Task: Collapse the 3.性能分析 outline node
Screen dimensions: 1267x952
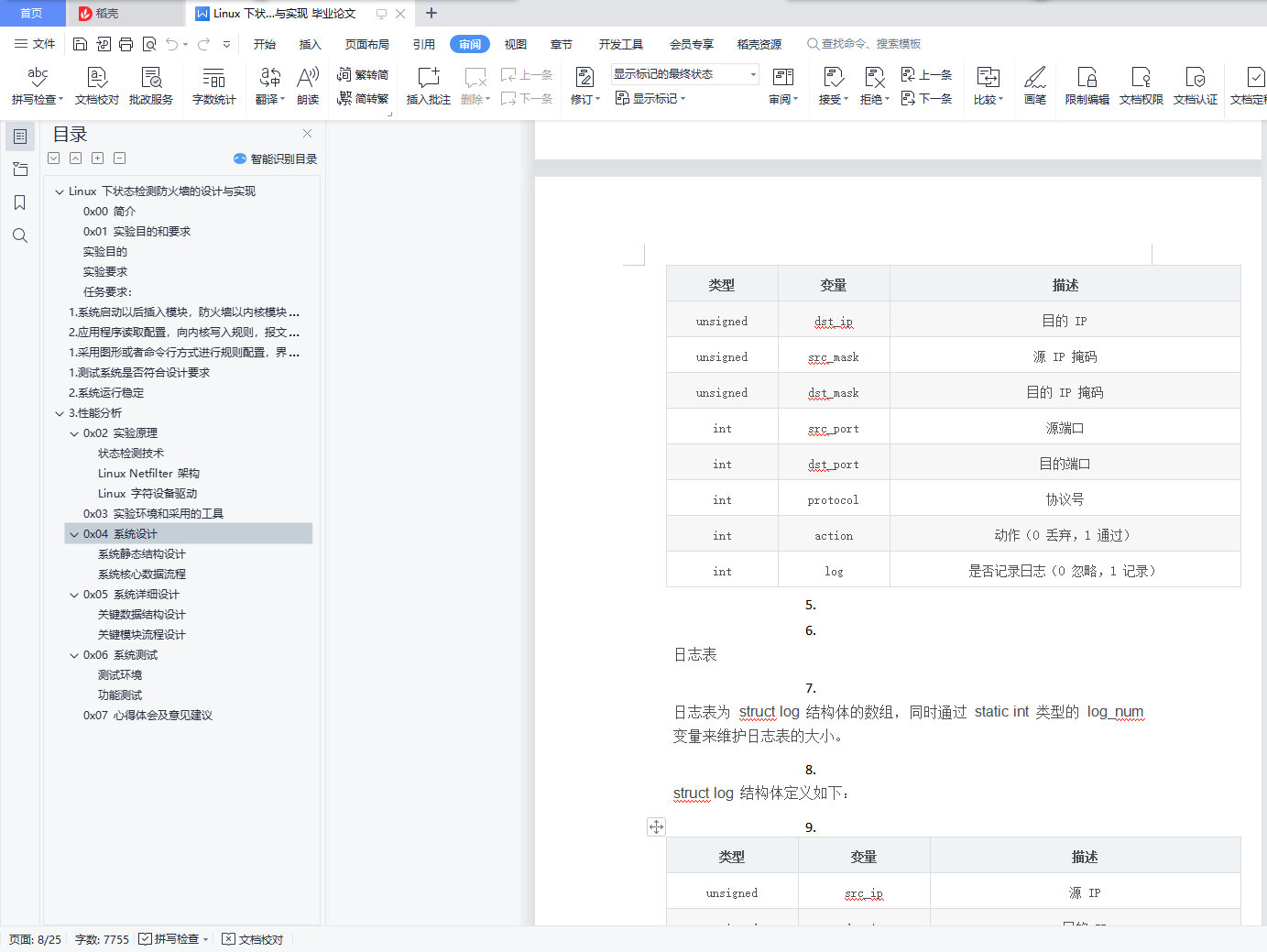Action: pos(60,413)
